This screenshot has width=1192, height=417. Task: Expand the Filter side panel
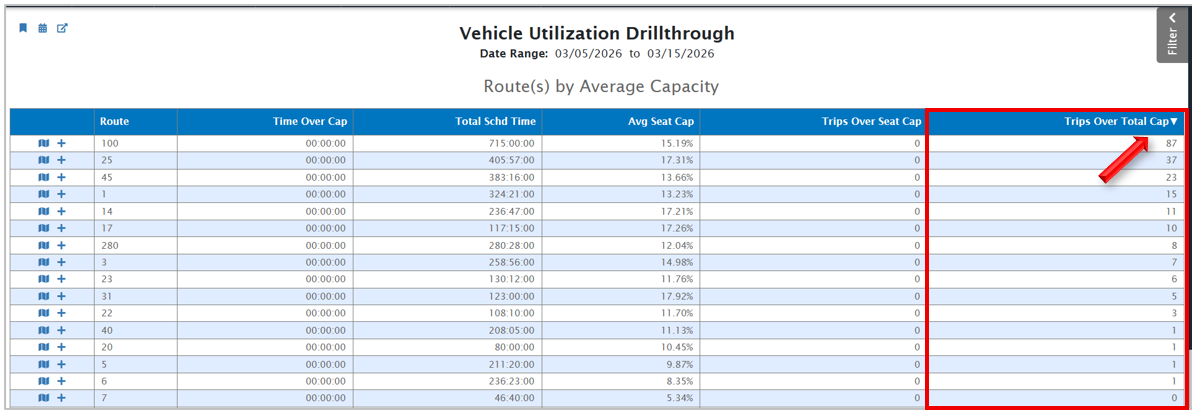(x=1172, y=36)
